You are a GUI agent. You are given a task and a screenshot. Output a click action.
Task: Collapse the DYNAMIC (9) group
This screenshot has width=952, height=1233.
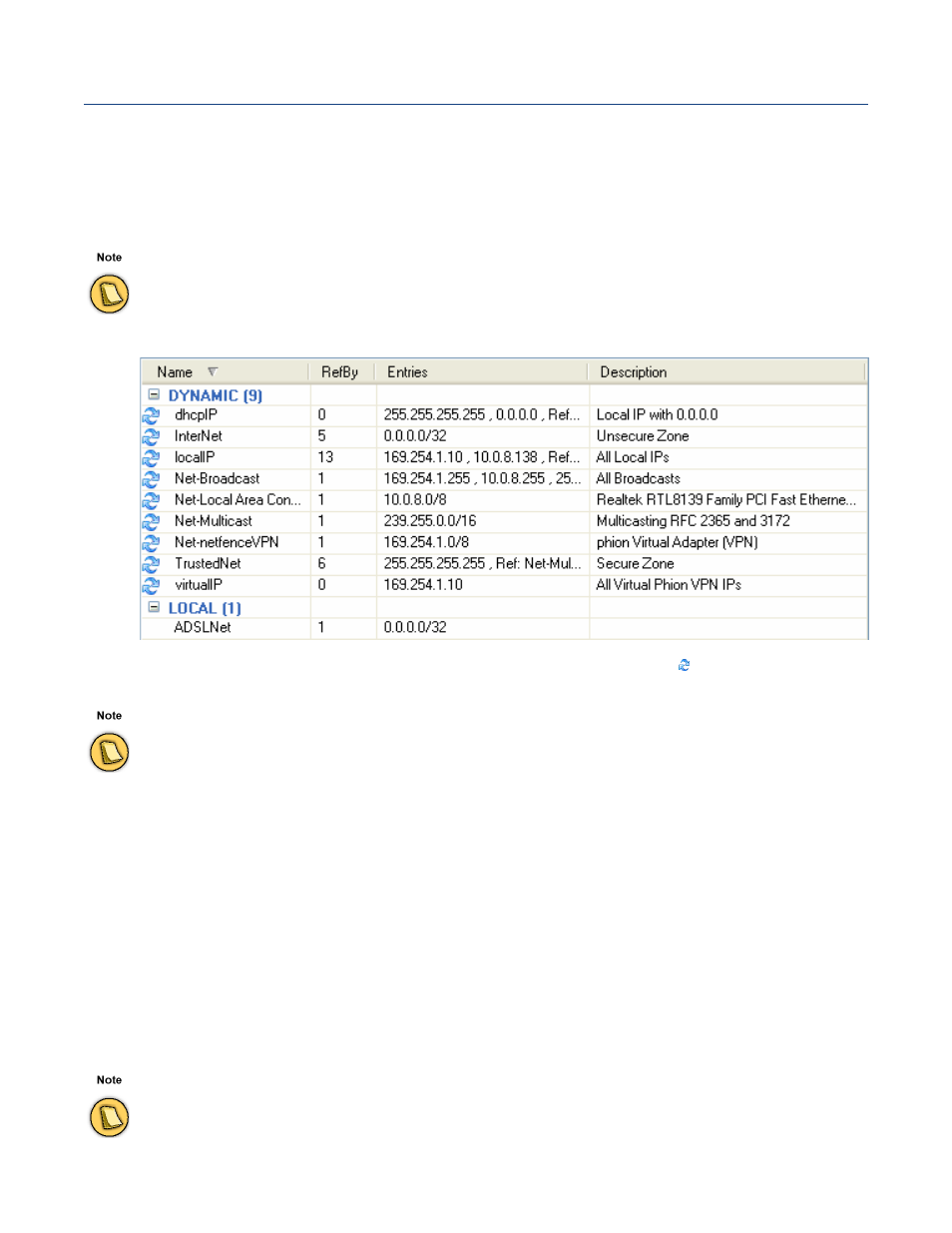(x=154, y=394)
